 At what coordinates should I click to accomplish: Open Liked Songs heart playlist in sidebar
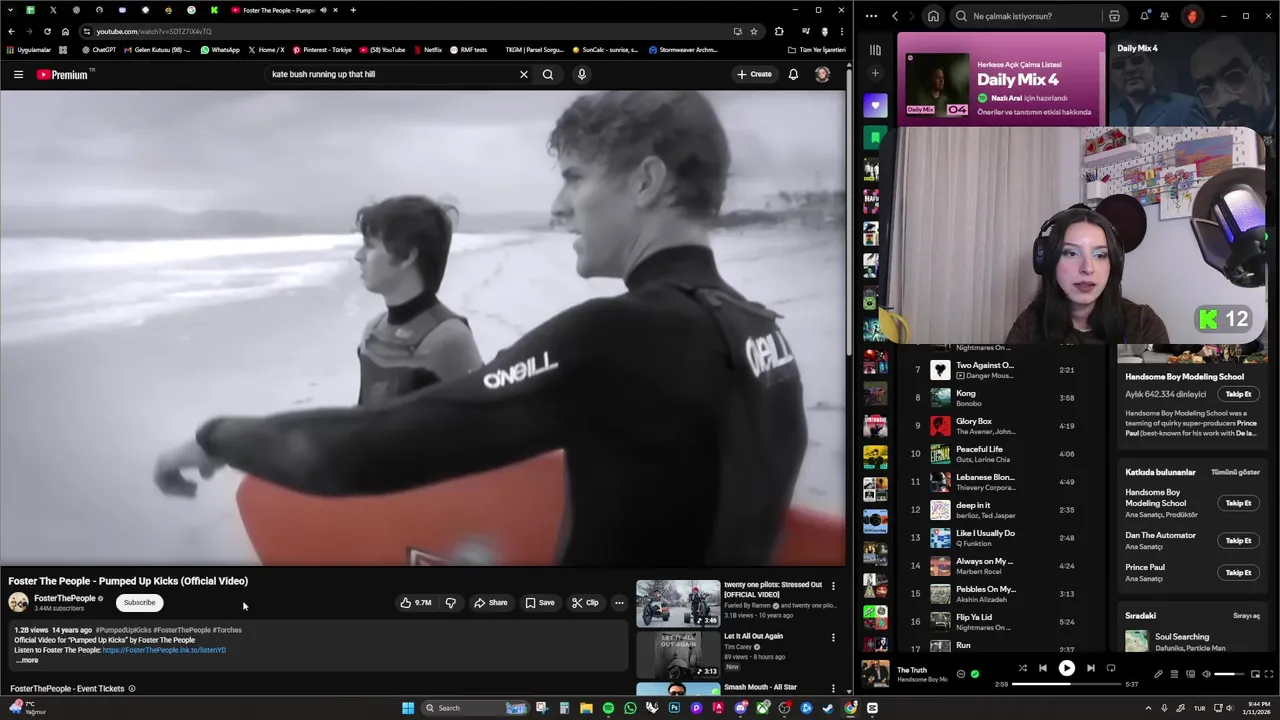pos(875,105)
